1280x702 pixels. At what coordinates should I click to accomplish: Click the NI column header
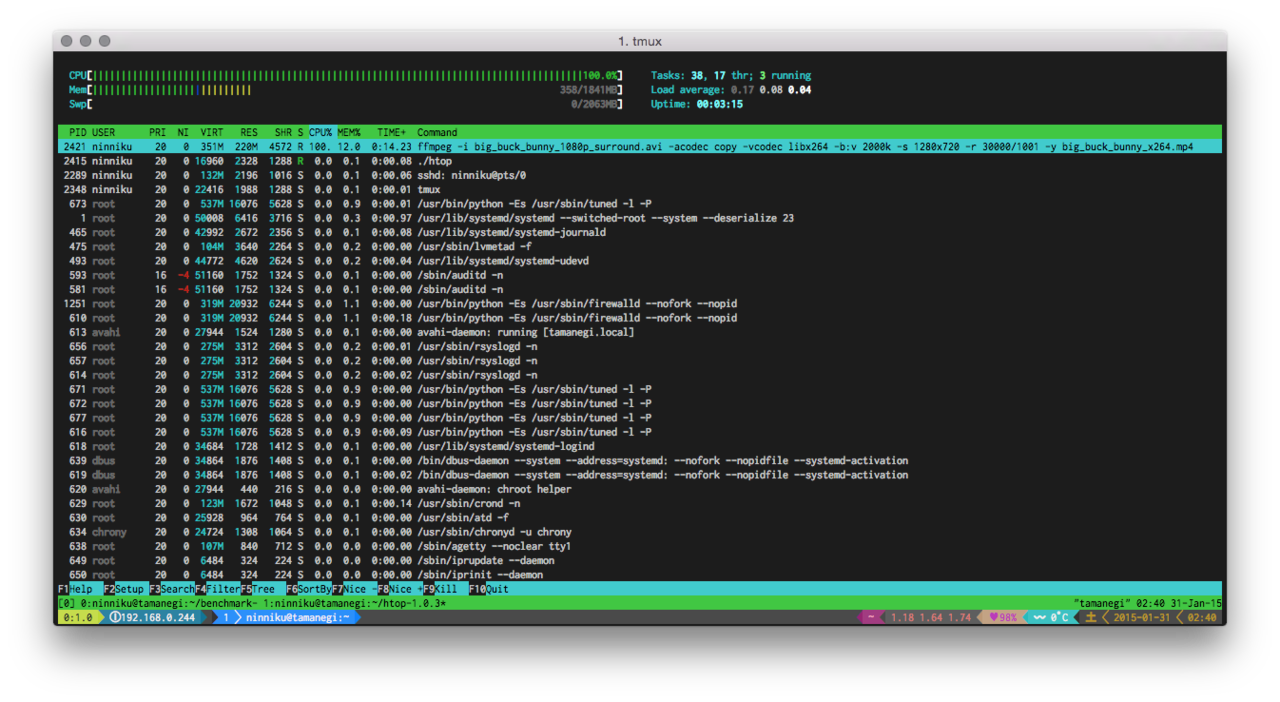183,132
